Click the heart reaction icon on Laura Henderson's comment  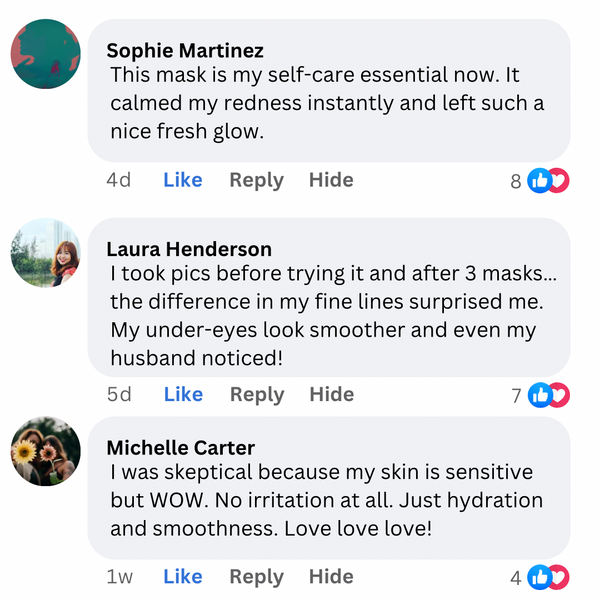pyautogui.click(x=558, y=395)
